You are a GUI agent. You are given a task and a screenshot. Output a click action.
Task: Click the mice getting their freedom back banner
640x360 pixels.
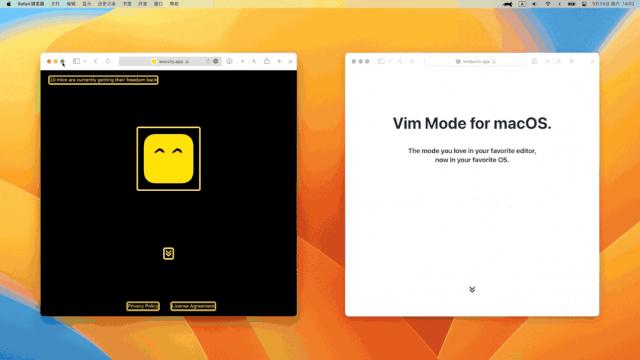tap(103, 80)
